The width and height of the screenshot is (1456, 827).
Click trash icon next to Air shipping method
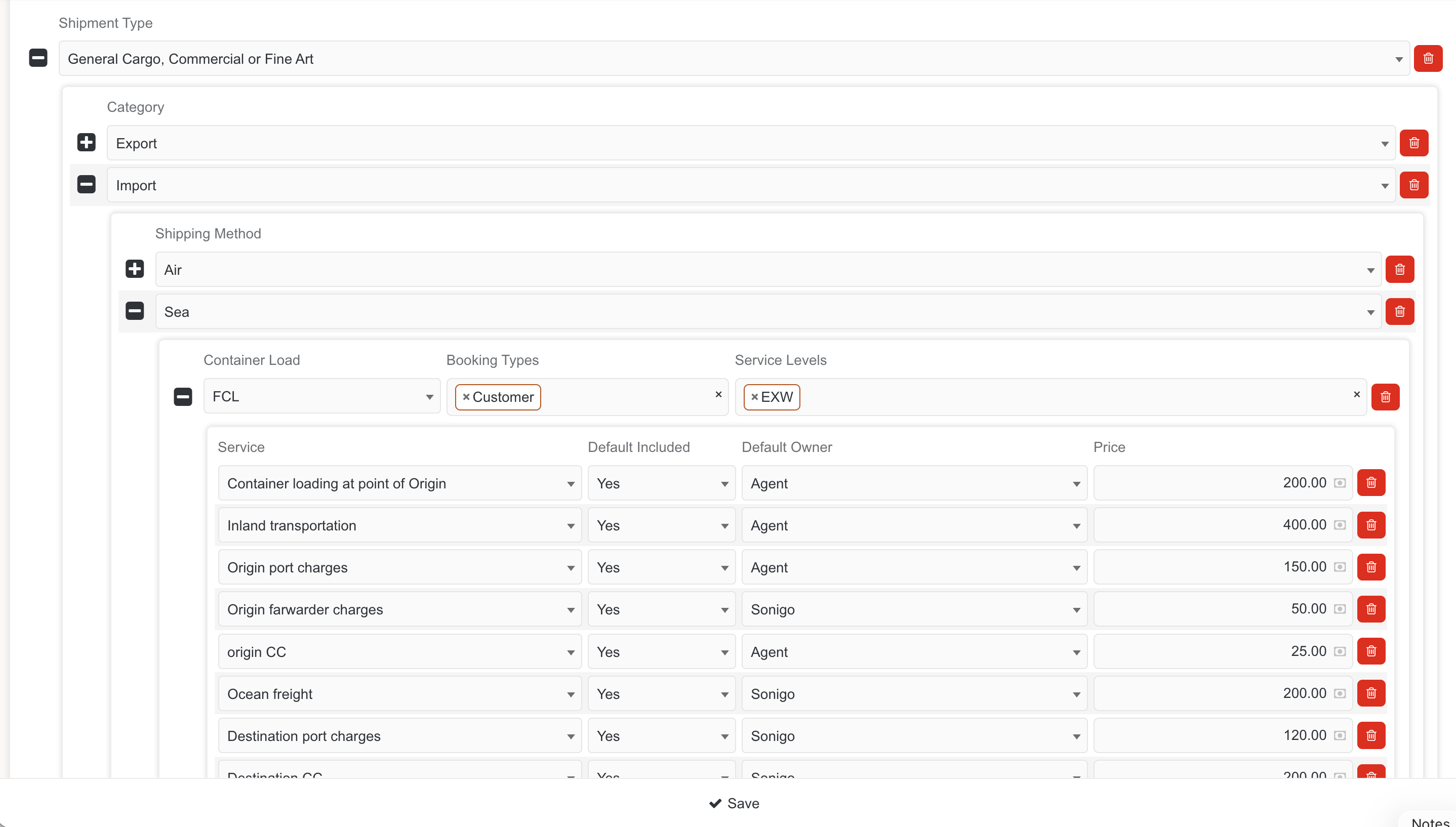(1399, 269)
